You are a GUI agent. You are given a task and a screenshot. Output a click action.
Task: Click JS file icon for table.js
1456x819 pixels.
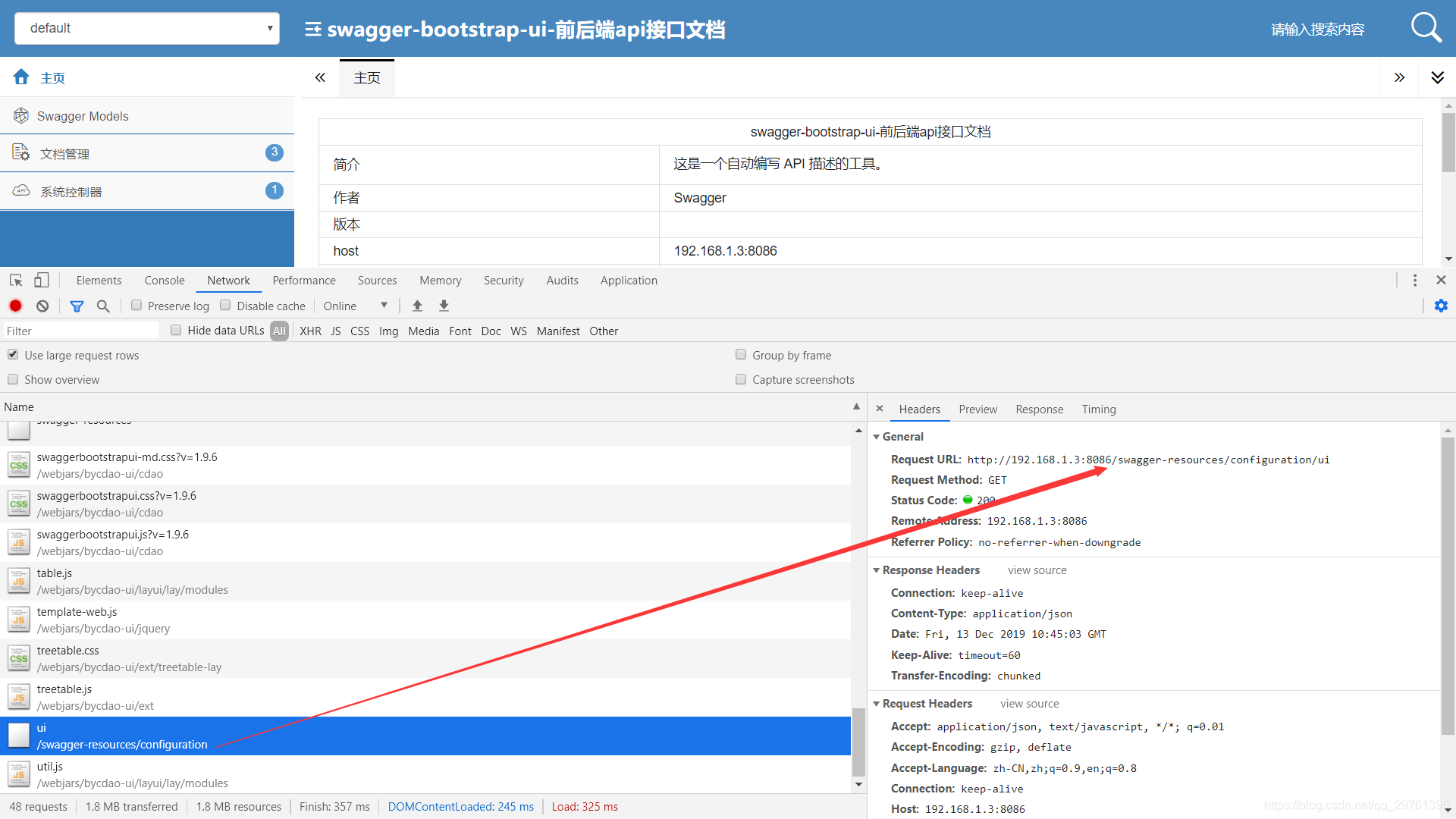[x=19, y=581]
